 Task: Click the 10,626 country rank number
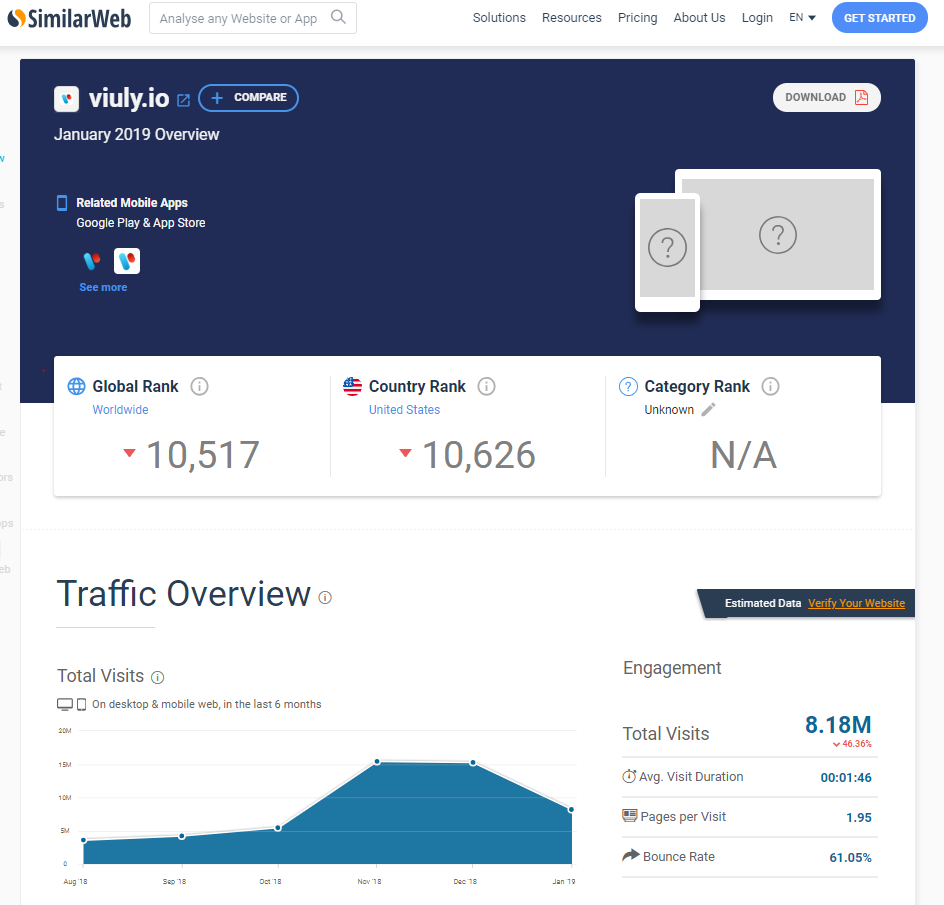point(479,455)
